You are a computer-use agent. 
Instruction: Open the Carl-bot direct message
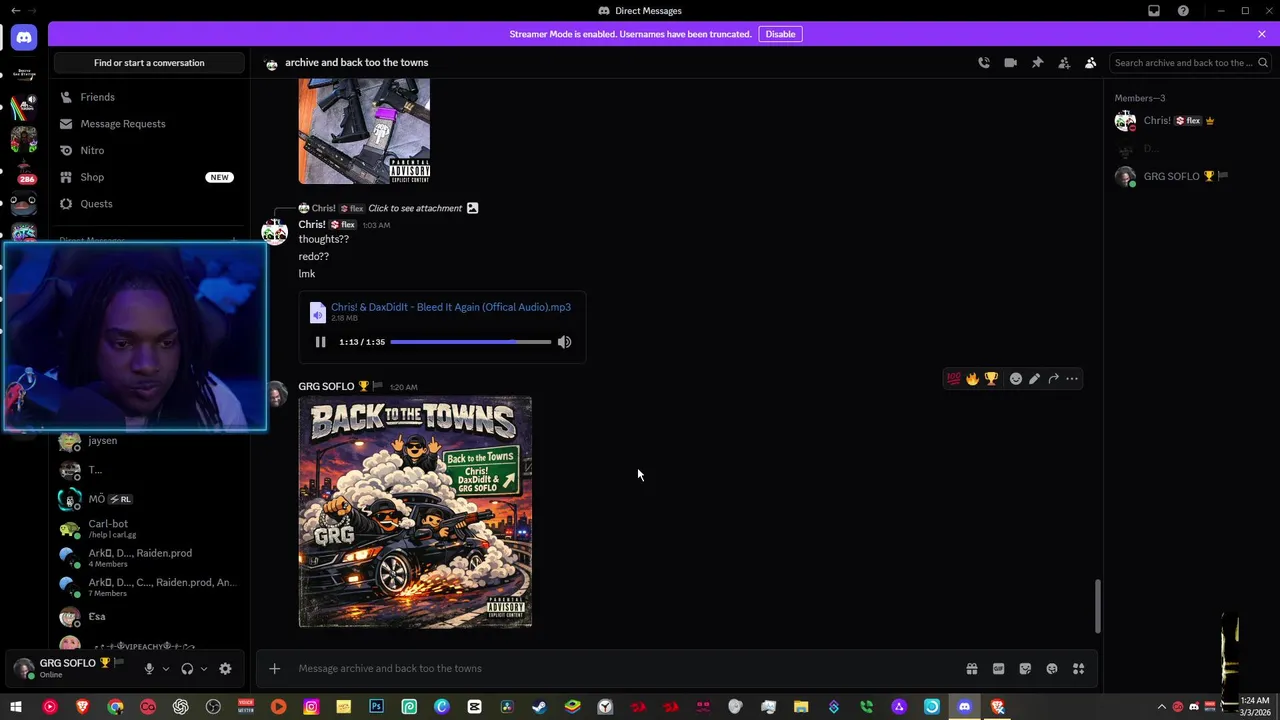point(148,528)
